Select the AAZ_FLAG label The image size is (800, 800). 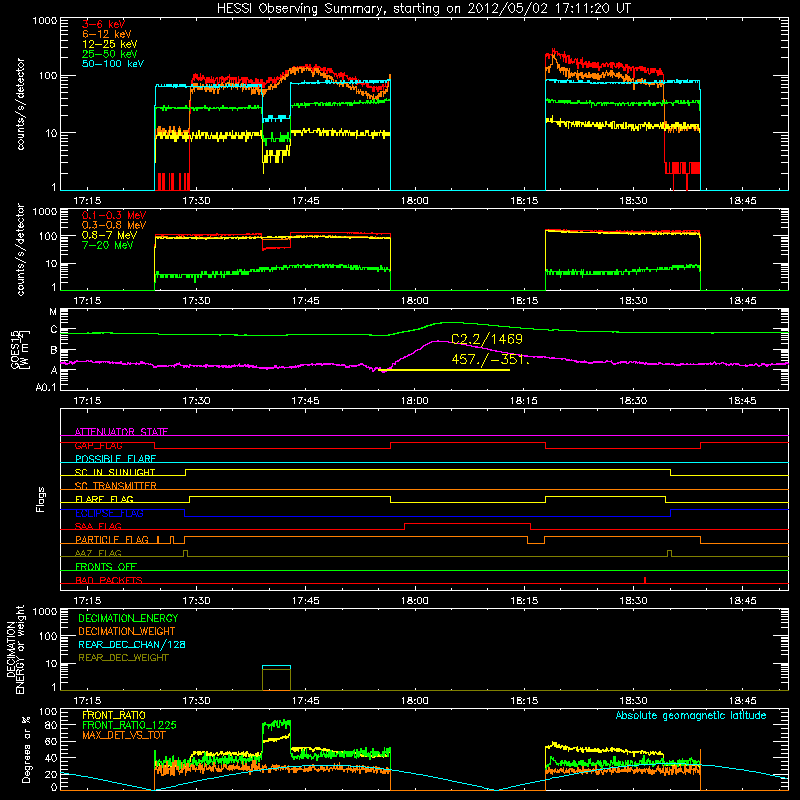pyautogui.click(x=98, y=553)
